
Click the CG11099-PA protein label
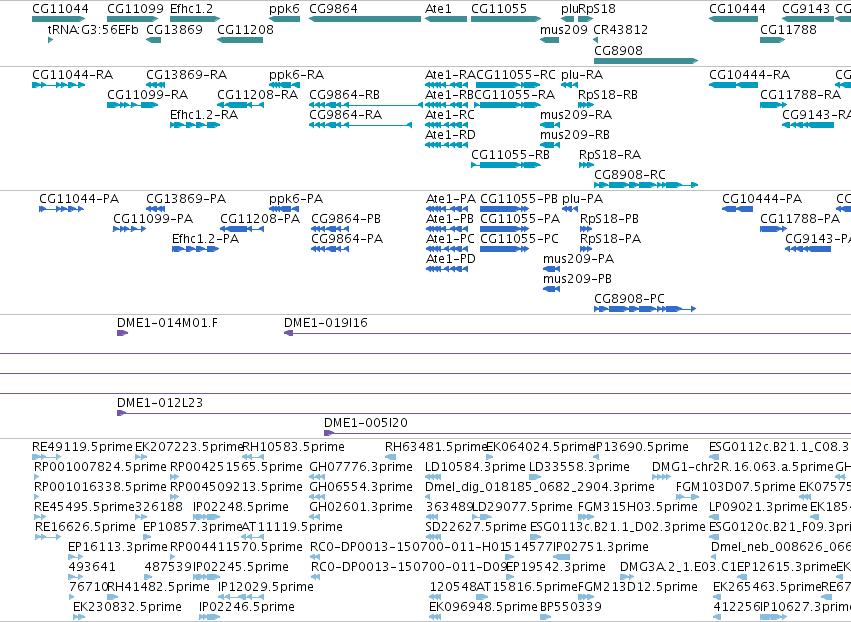153,219
